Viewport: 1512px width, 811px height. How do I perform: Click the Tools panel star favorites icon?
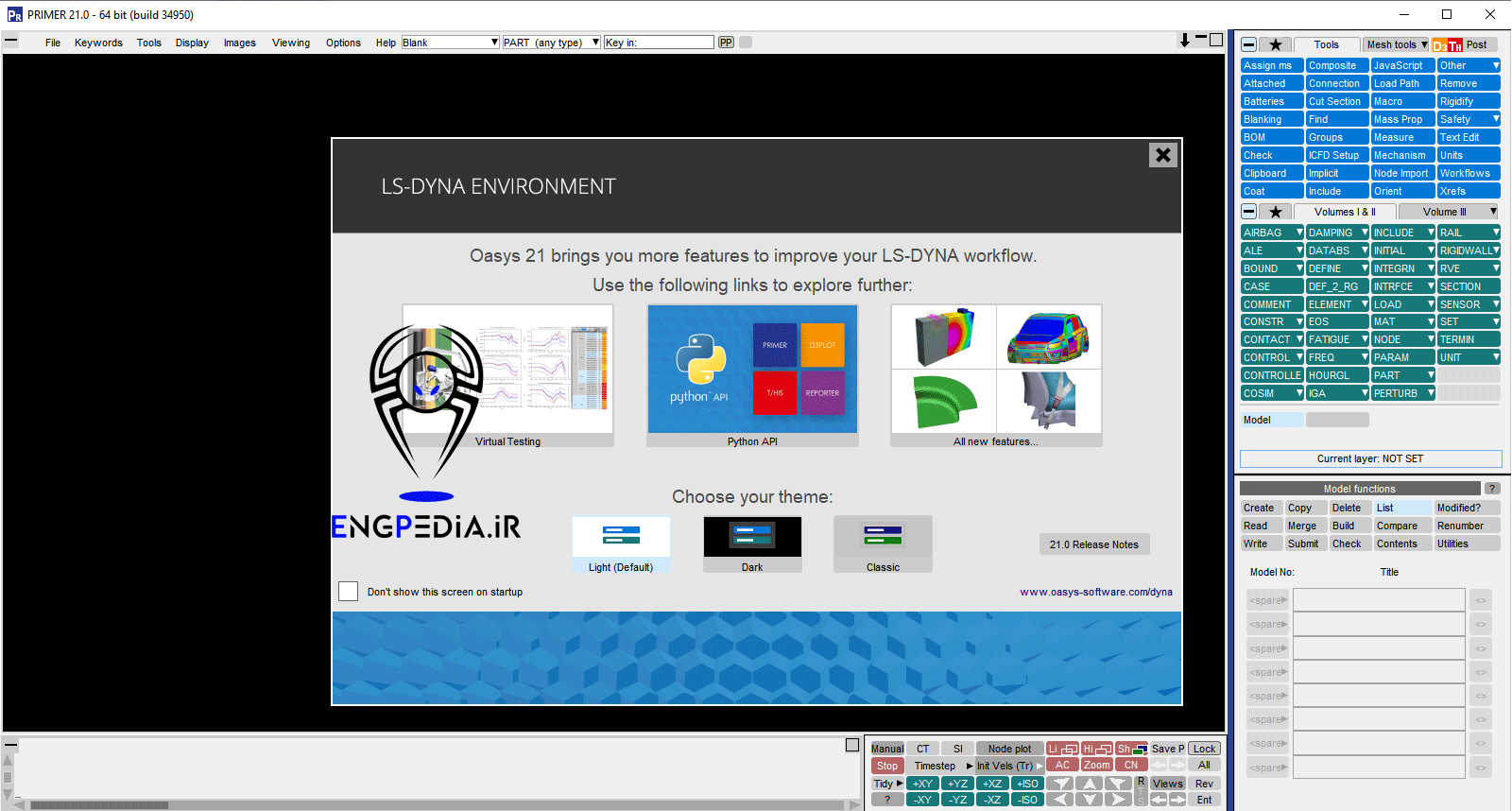pyautogui.click(x=1276, y=44)
